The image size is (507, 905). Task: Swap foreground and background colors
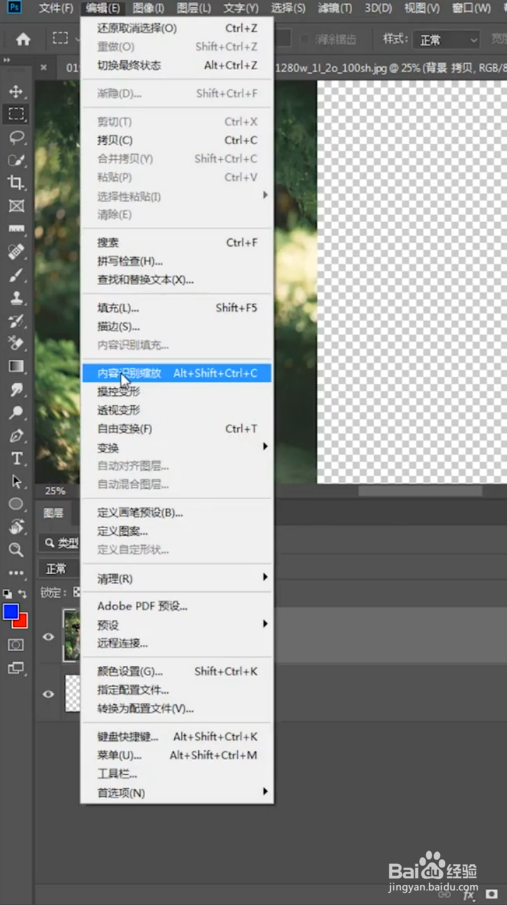click(x=23, y=593)
